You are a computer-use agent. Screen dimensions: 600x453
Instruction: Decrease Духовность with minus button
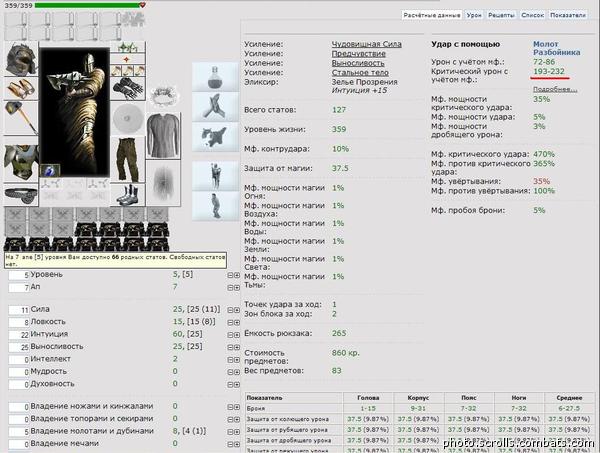point(230,385)
